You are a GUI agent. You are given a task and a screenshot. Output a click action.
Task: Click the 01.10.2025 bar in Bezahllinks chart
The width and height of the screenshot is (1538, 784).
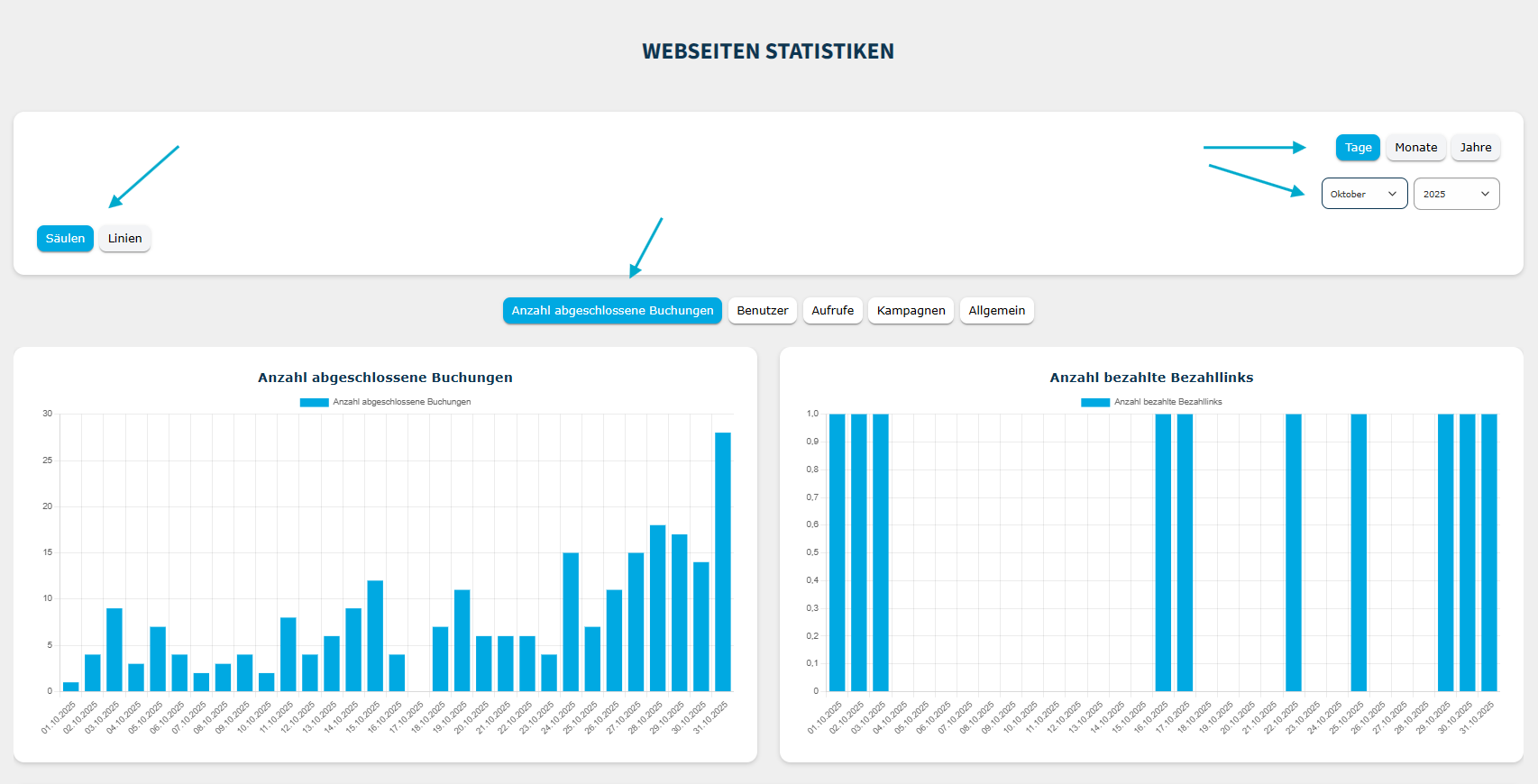click(x=837, y=552)
